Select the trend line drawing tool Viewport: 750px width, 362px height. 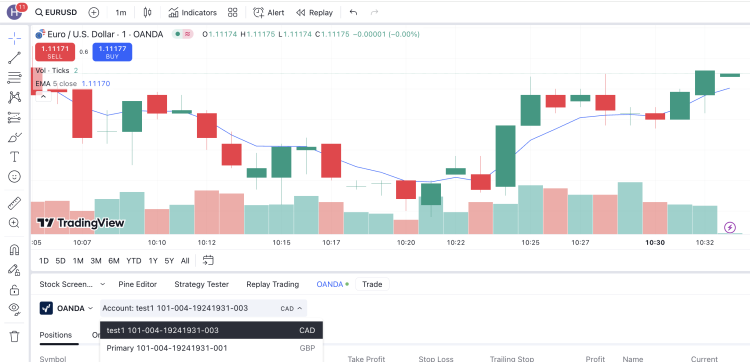click(14, 58)
